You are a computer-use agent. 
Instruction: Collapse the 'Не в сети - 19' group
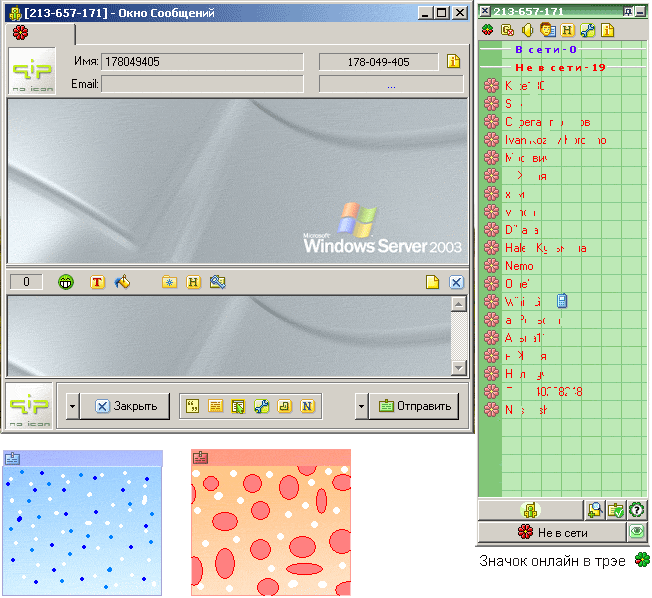(x=560, y=67)
